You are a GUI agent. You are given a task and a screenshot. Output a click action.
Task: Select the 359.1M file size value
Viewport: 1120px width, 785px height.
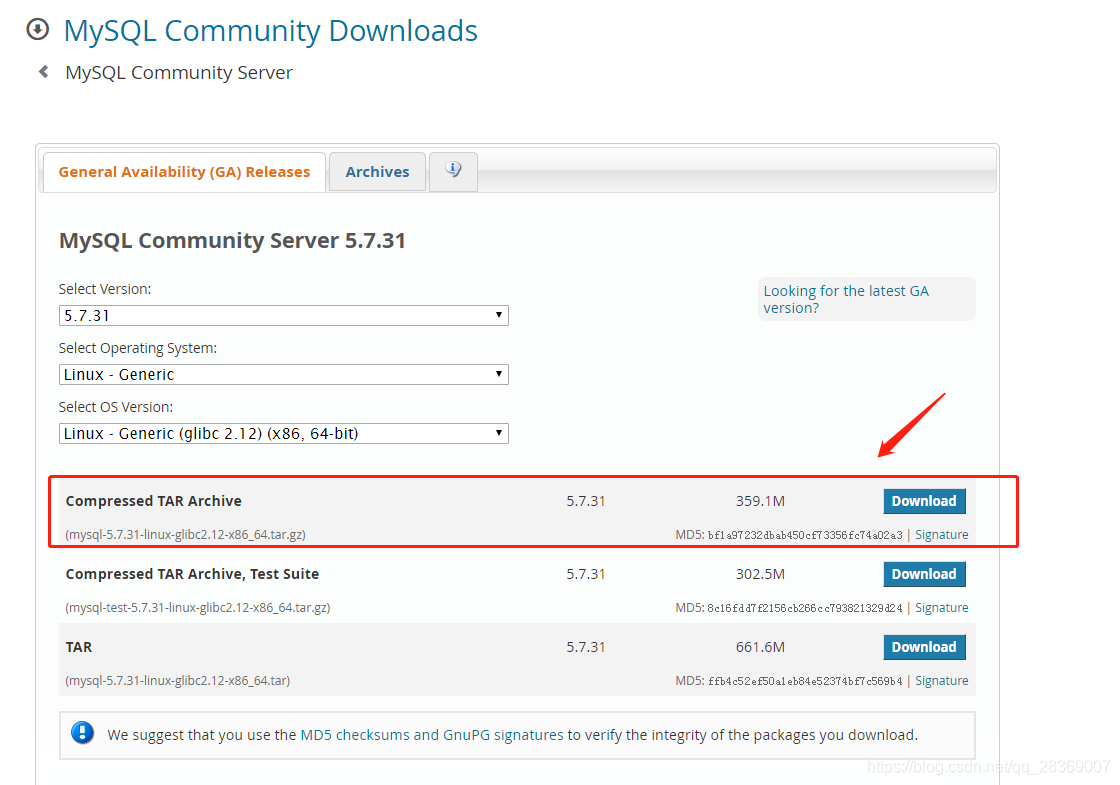(760, 501)
